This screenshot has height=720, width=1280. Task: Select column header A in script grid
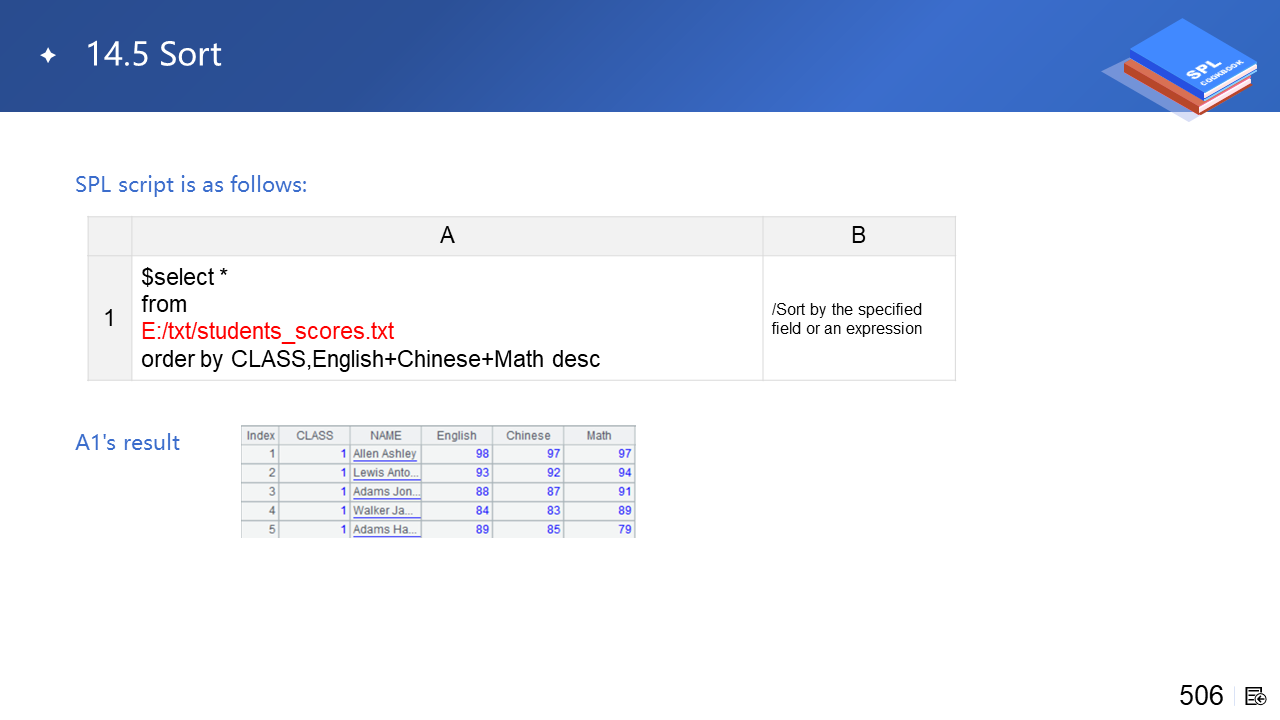(447, 235)
